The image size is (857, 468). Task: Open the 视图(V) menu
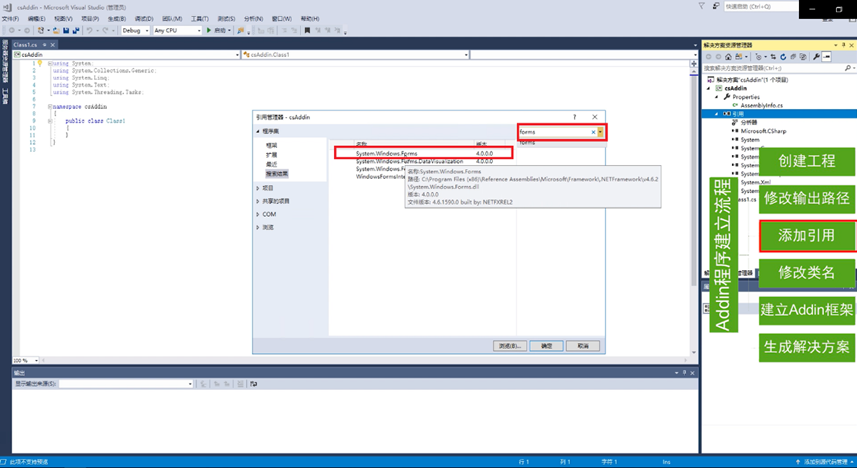pos(63,19)
